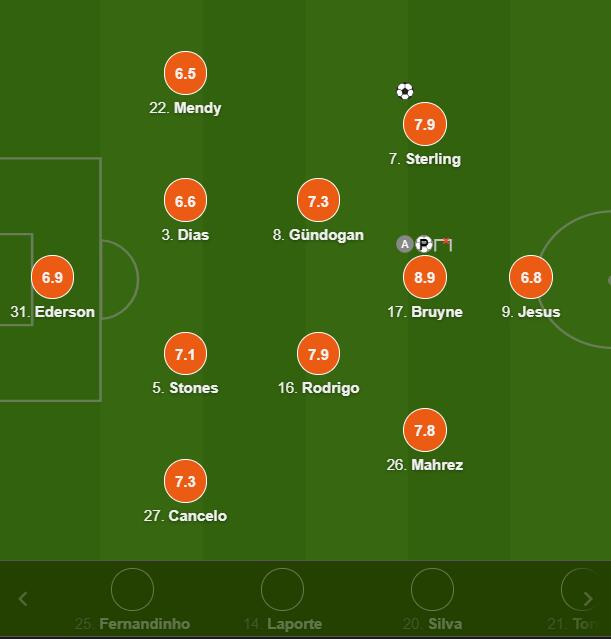
Task: Click Bruyne's 8.9 rating badge
Action: [x=424, y=277]
